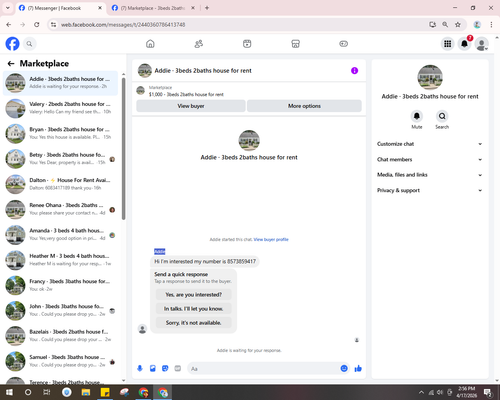Open Amanda 3 beds 4 bath conversation

(60, 235)
